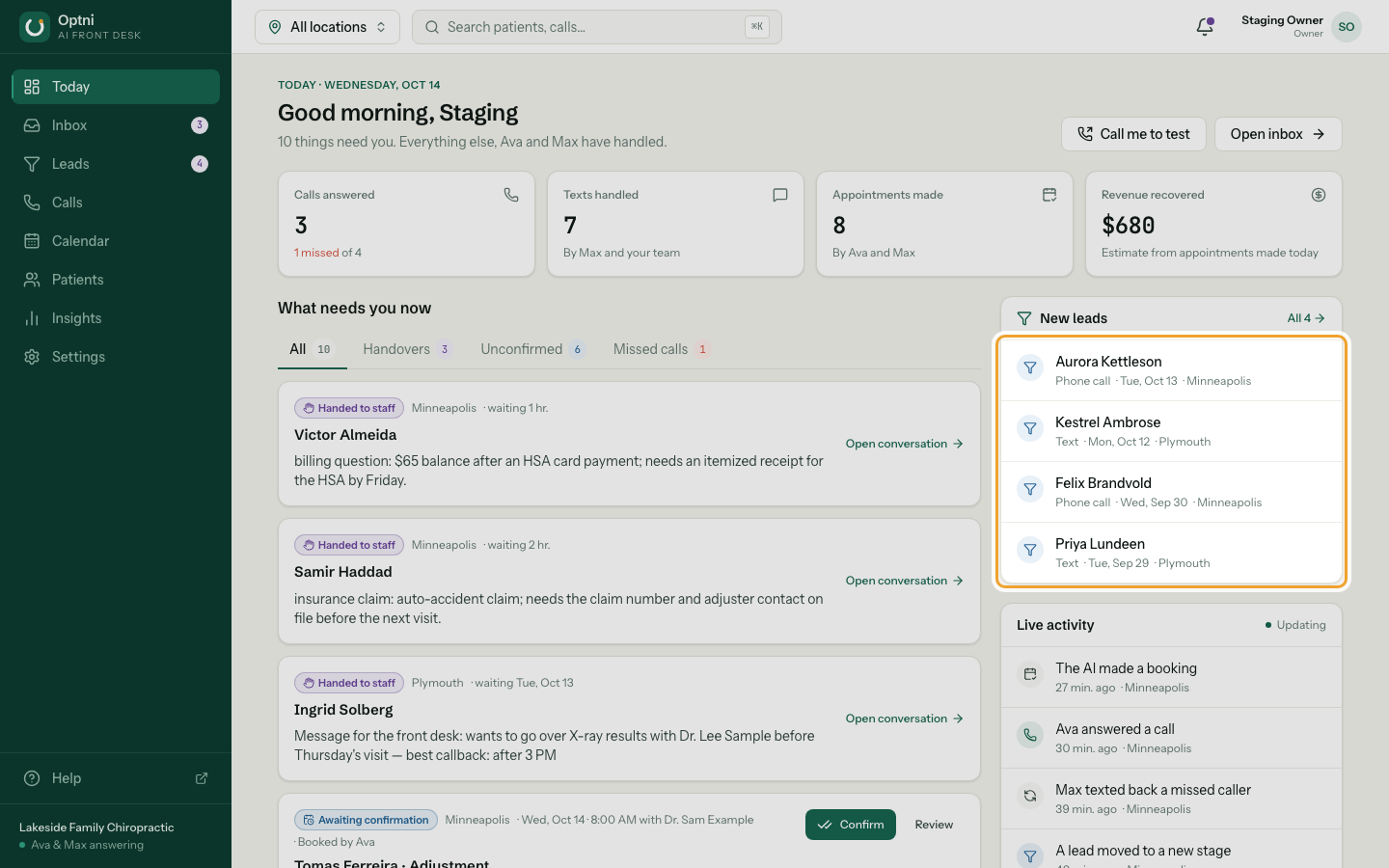Go to Today in the sidebar

[x=116, y=87]
